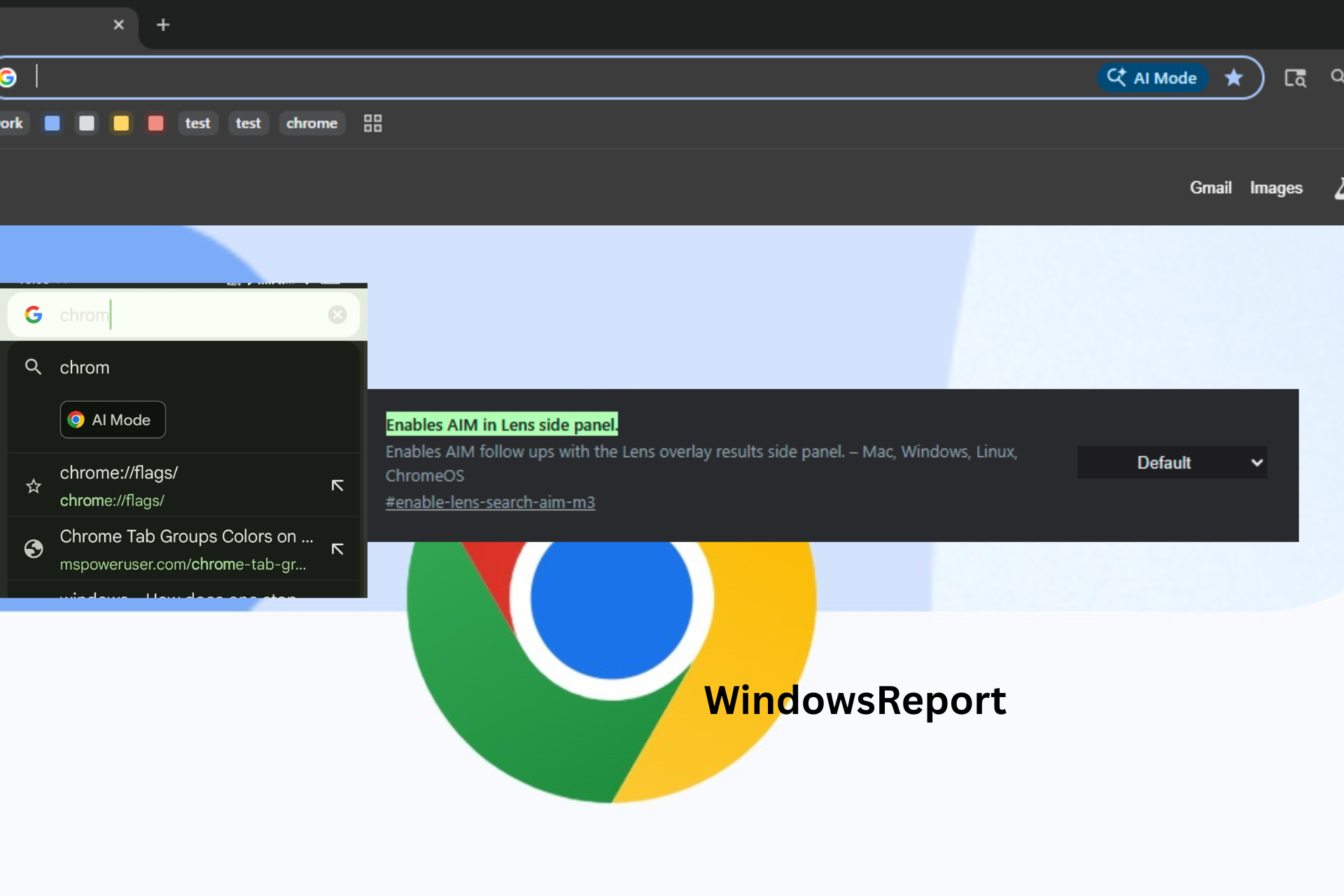Image resolution: width=1344 pixels, height=896 pixels.
Task: Clear the mobile search box text
Action: coord(337,315)
